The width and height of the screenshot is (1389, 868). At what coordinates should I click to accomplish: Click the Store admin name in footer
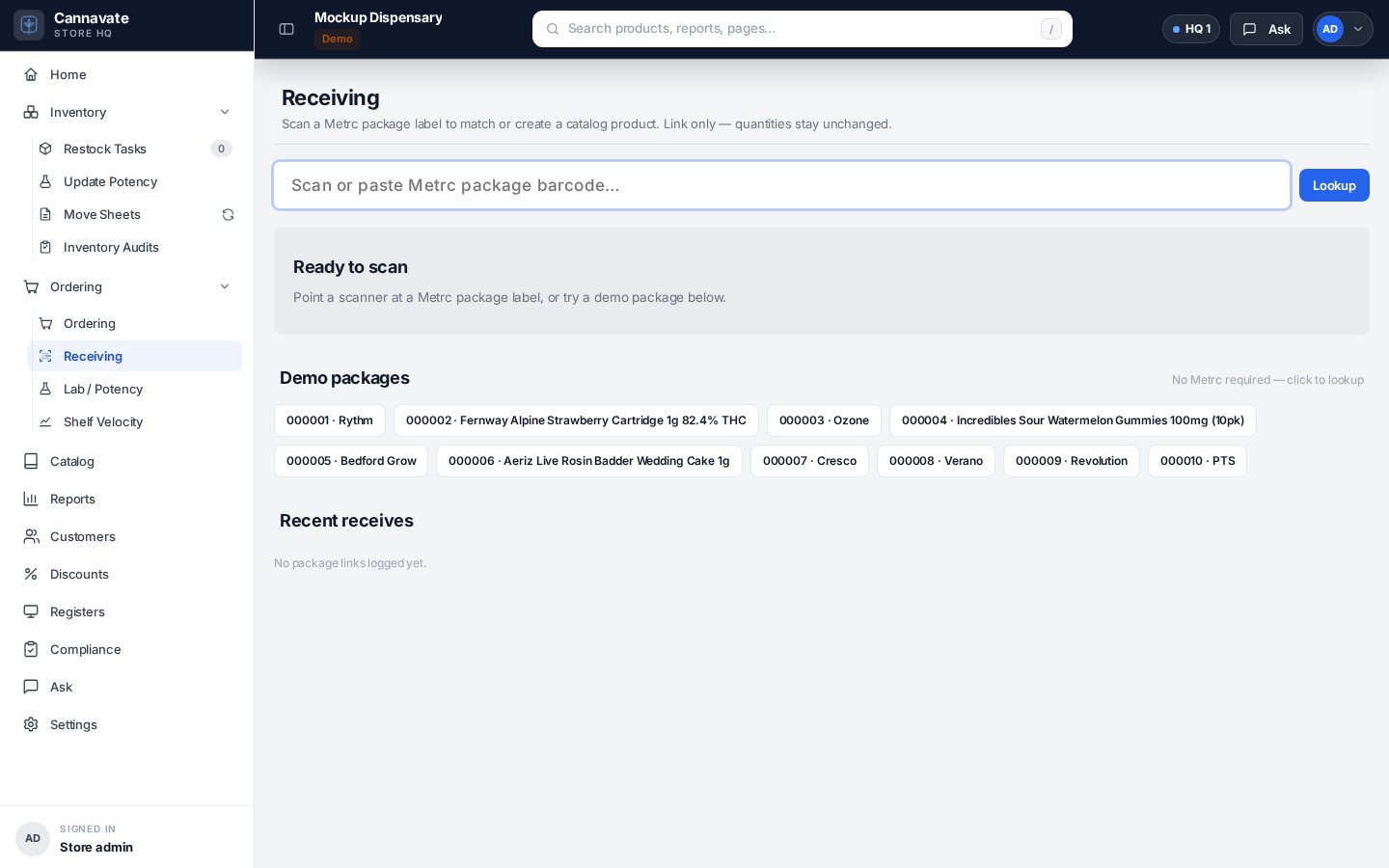[x=96, y=848]
